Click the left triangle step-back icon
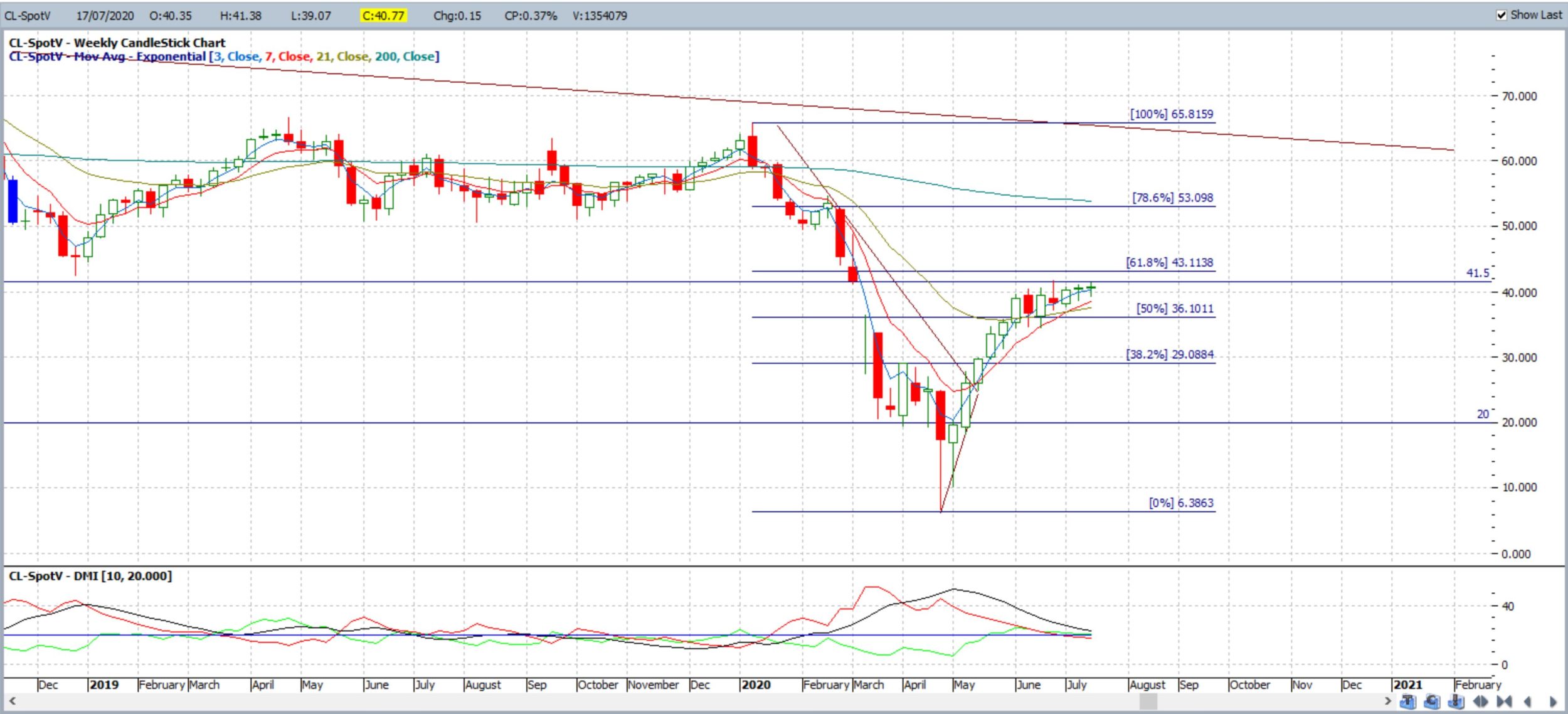The height and width of the screenshot is (714, 1568). (x=1528, y=701)
